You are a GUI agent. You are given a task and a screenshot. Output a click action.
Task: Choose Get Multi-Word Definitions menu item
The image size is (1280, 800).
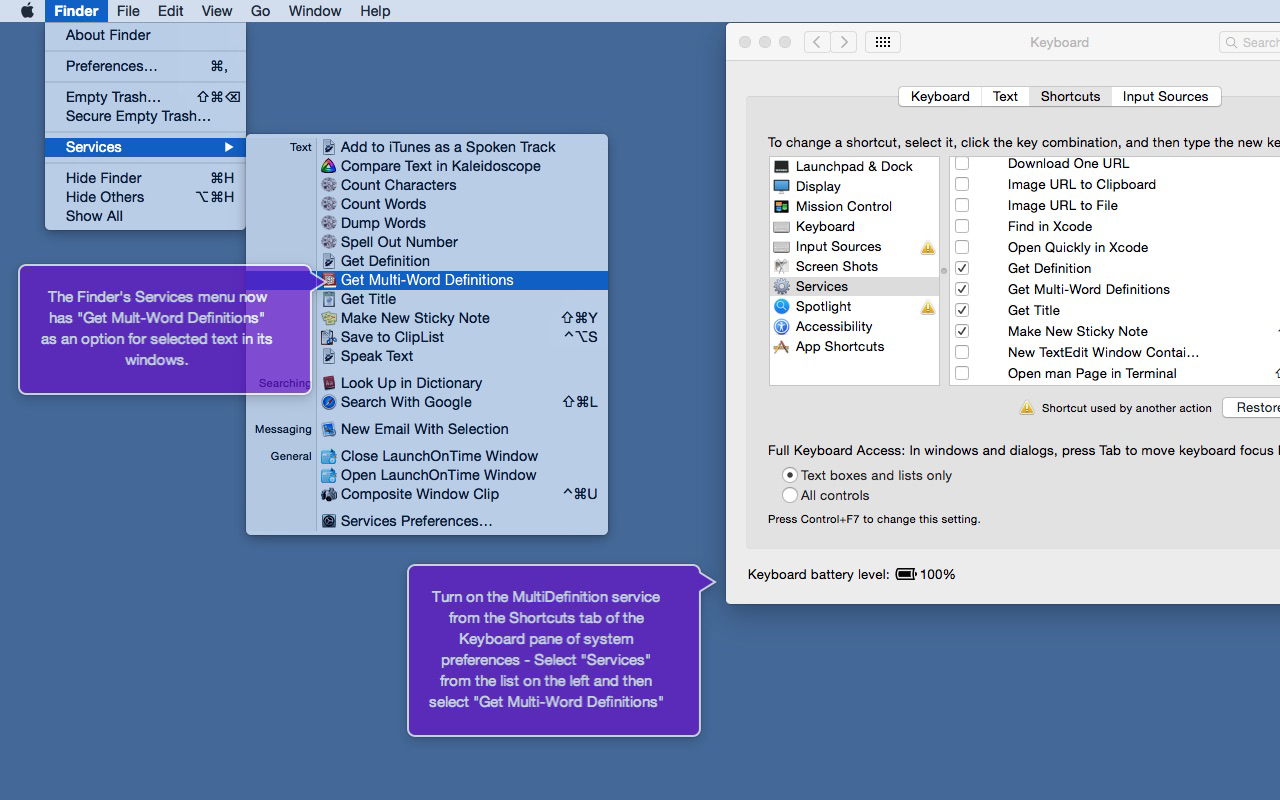click(x=427, y=280)
